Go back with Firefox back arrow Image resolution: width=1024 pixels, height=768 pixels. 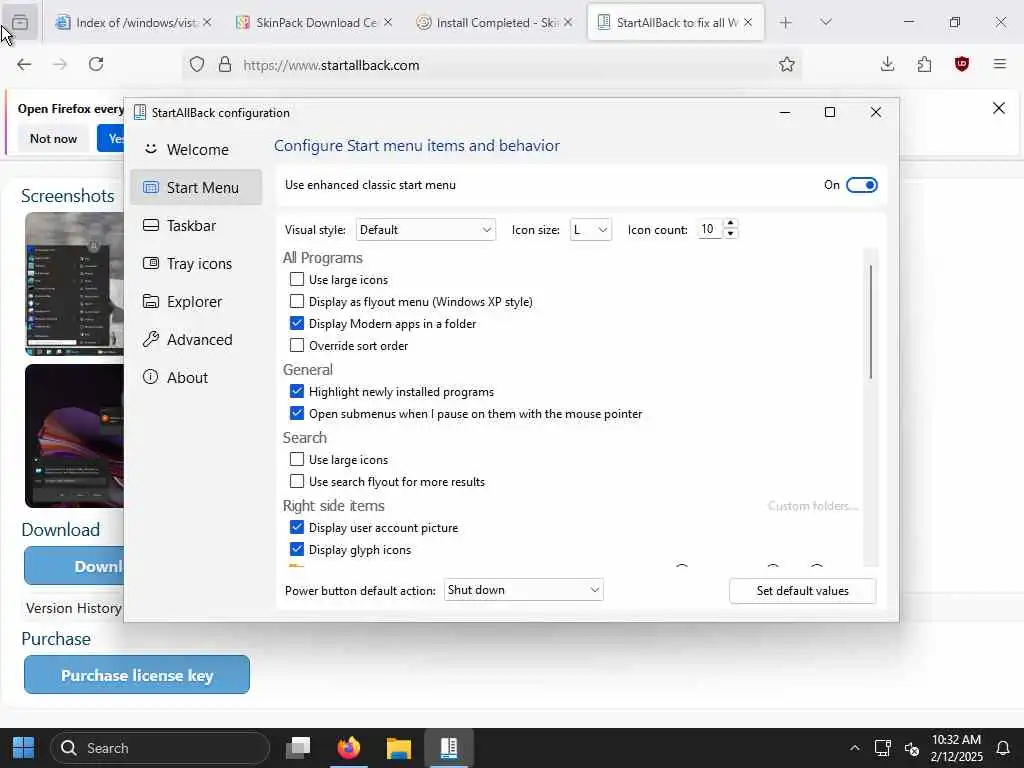tap(24, 64)
